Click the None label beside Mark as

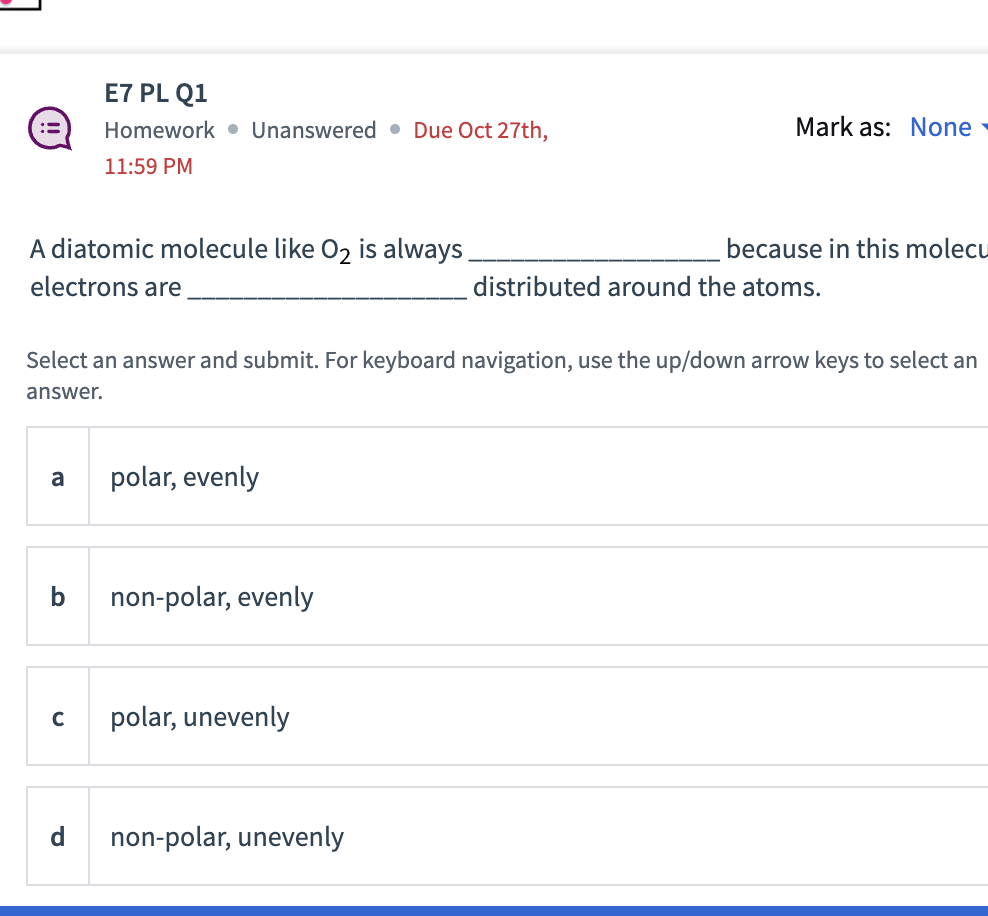[x=941, y=127]
